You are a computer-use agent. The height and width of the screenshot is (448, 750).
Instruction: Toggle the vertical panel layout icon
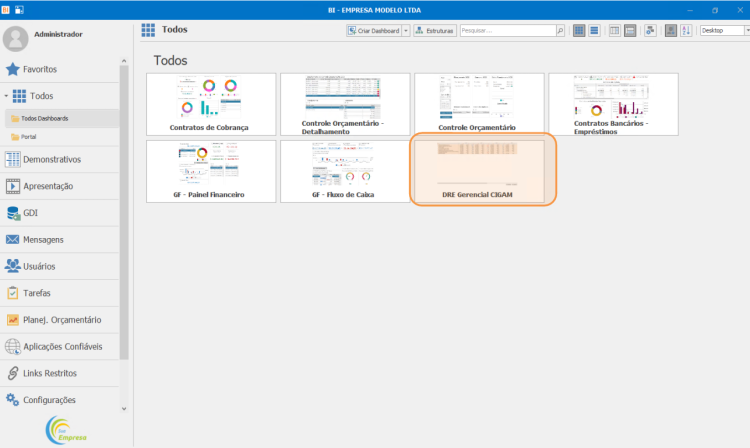click(x=614, y=31)
